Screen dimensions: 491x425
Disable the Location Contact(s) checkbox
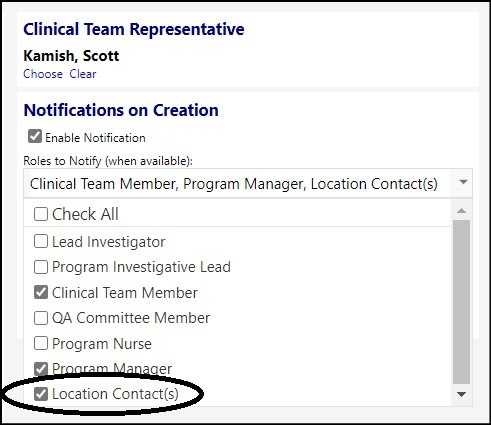pyautogui.click(x=41, y=394)
